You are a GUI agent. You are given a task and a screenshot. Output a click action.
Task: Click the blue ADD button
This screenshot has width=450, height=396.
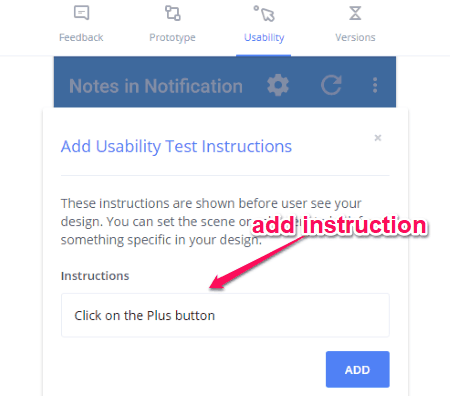pos(357,369)
